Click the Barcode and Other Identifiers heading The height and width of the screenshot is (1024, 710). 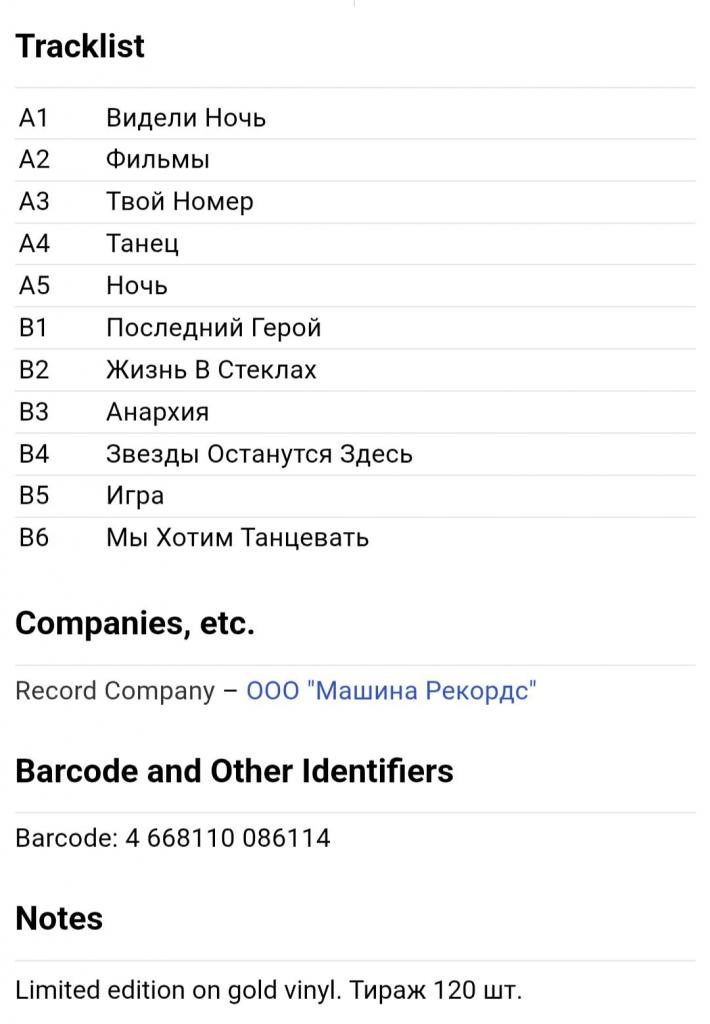(234, 771)
